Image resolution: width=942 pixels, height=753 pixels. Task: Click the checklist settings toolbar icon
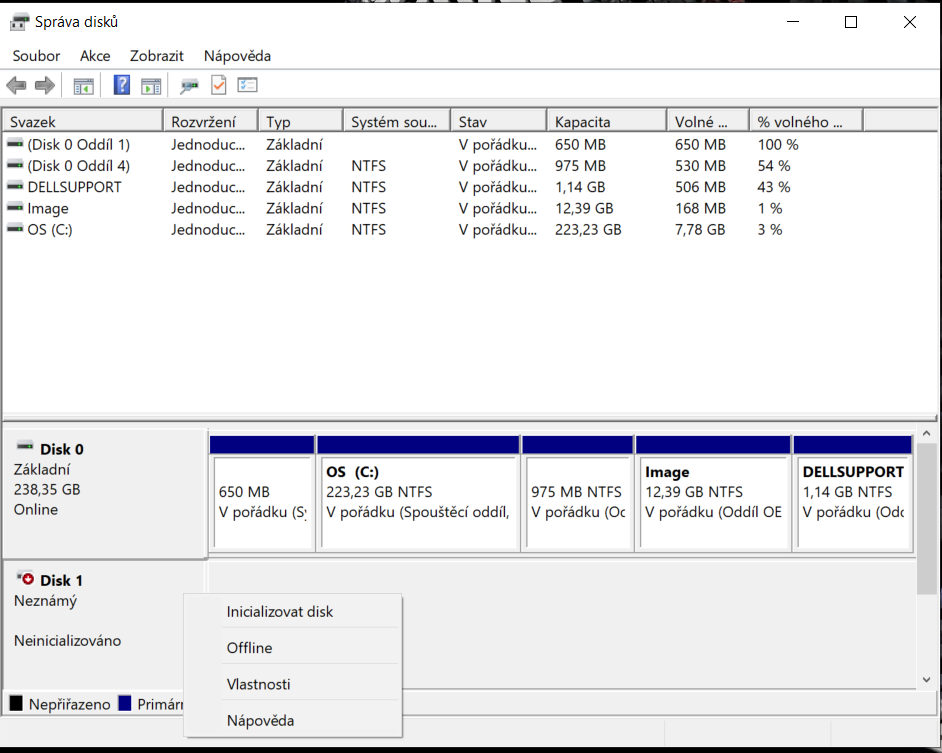pos(247,86)
